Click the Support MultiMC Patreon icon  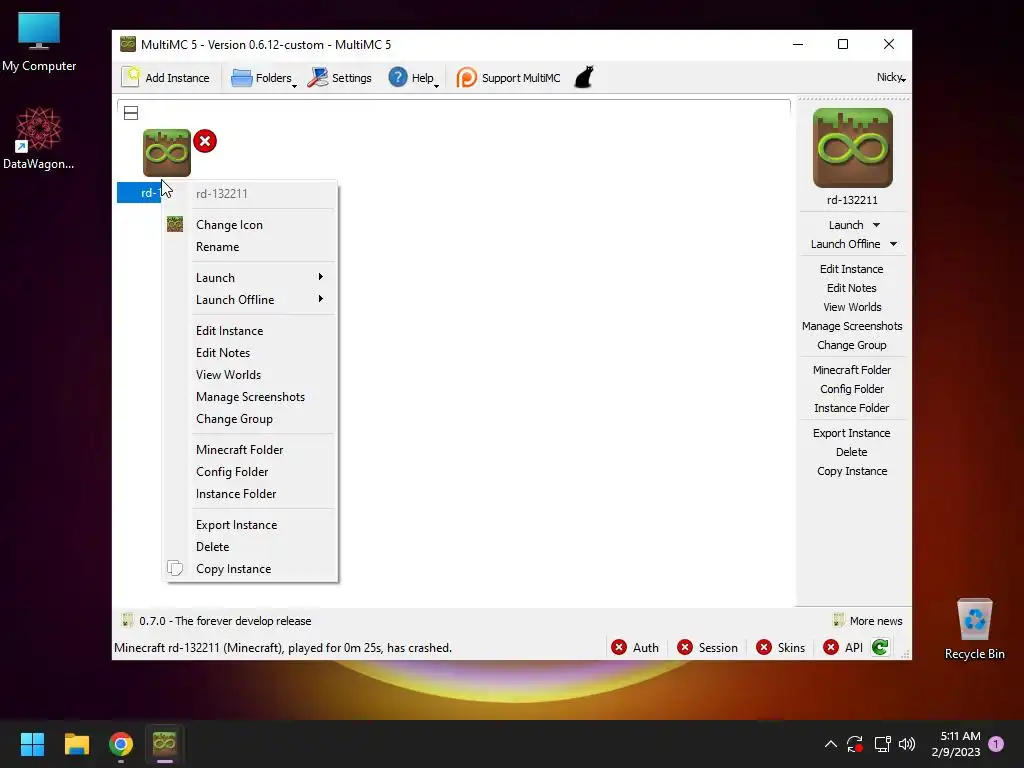tap(466, 78)
